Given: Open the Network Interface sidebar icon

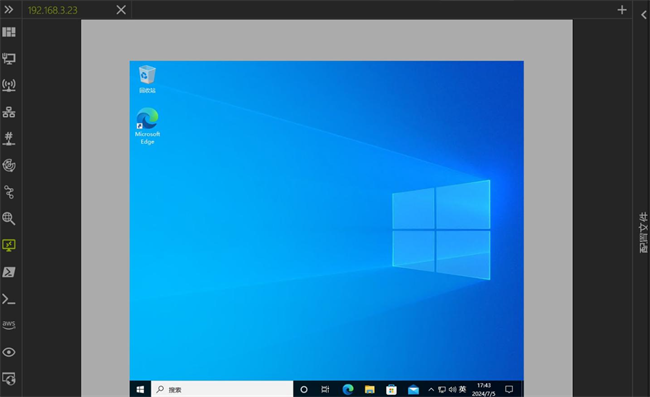Looking at the screenshot, I should (9, 58).
